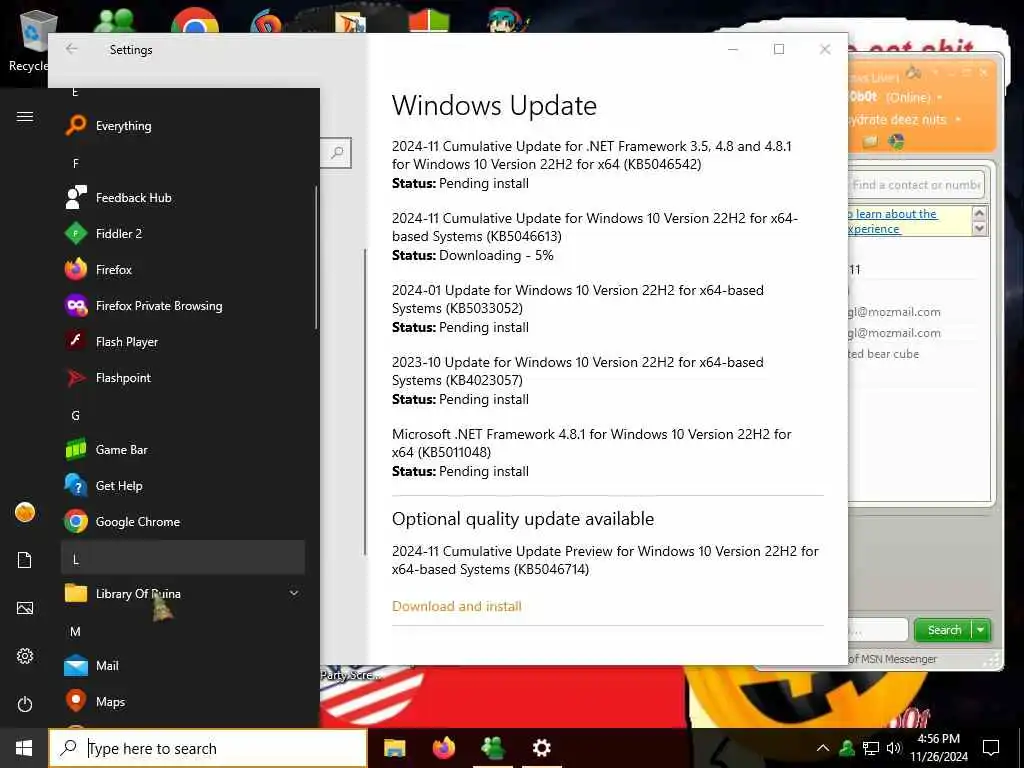Show hidden system tray icons
Image resolution: width=1024 pixels, height=768 pixels.
pyautogui.click(x=823, y=748)
